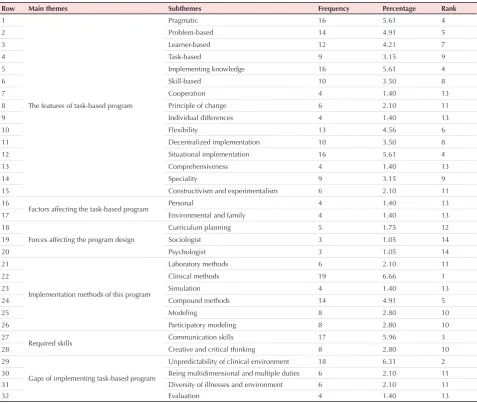This screenshot has width=477, height=405.
Task: Select 'Environmental and family' subtheme
Action: coord(207,215)
